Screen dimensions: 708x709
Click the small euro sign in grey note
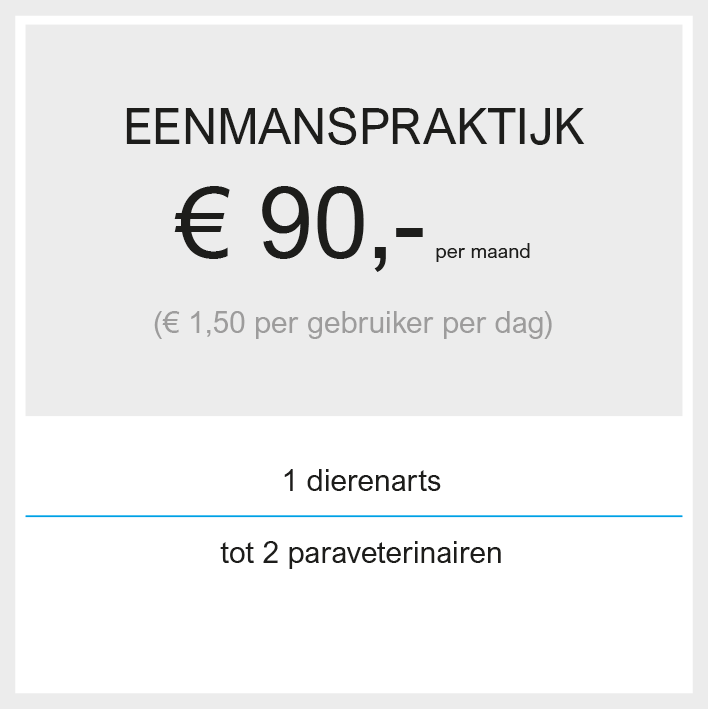coord(171,323)
